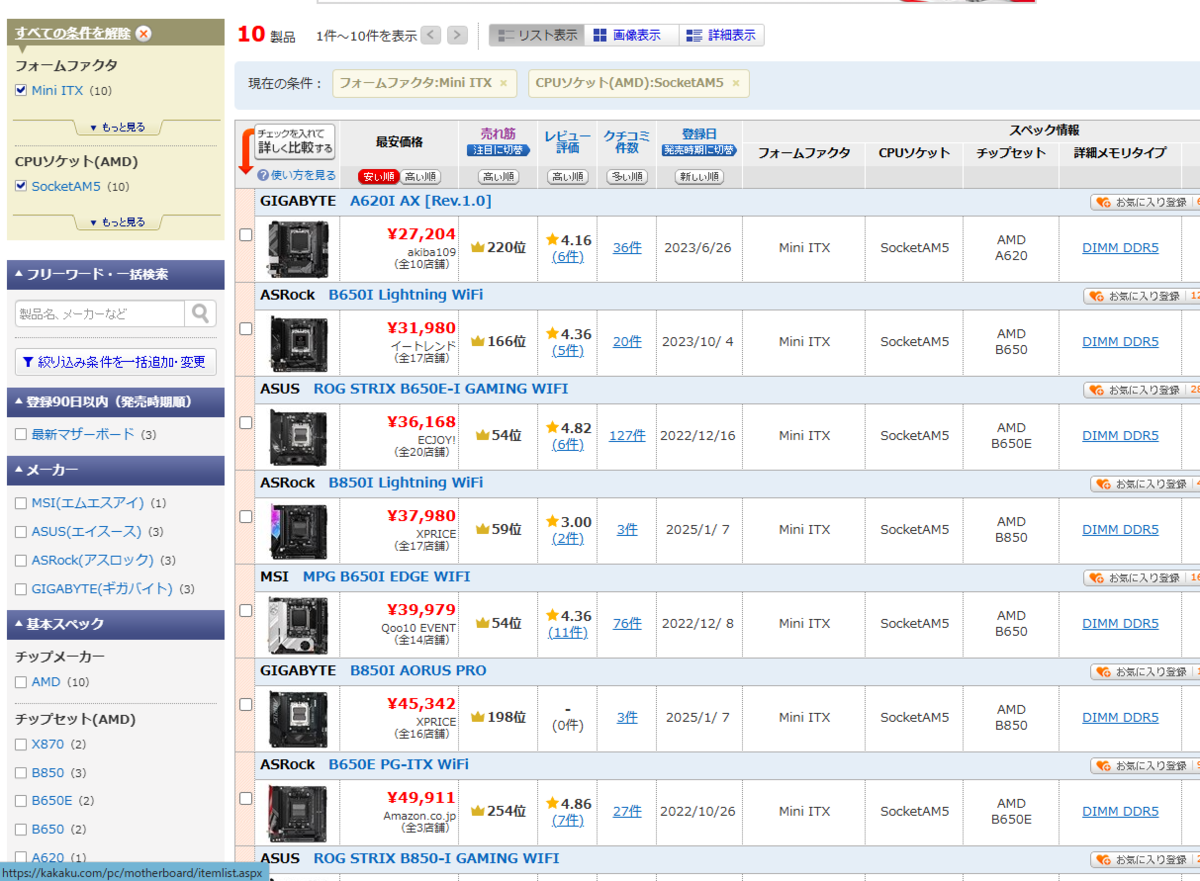The height and width of the screenshot is (881, 1200).
Task: Select compare checkbox for MSI MPG B650I EDGE
Action: coord(246,611)
